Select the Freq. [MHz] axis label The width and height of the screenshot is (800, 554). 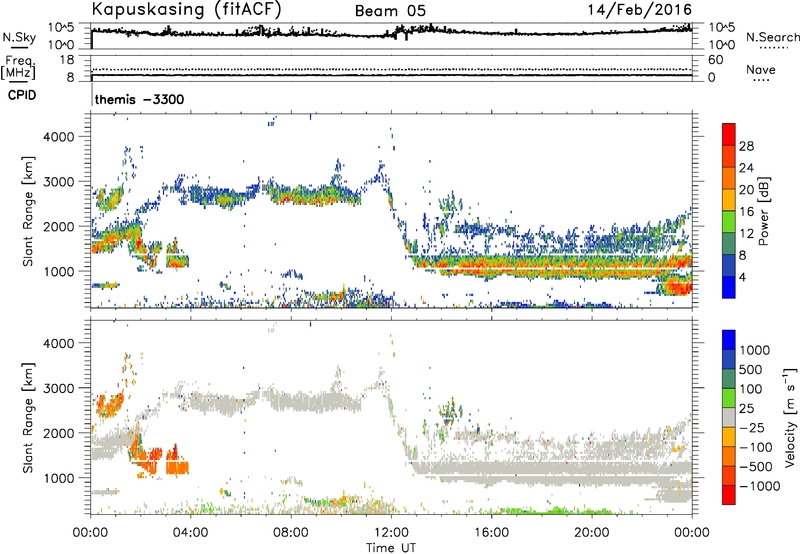coord(18,67)
